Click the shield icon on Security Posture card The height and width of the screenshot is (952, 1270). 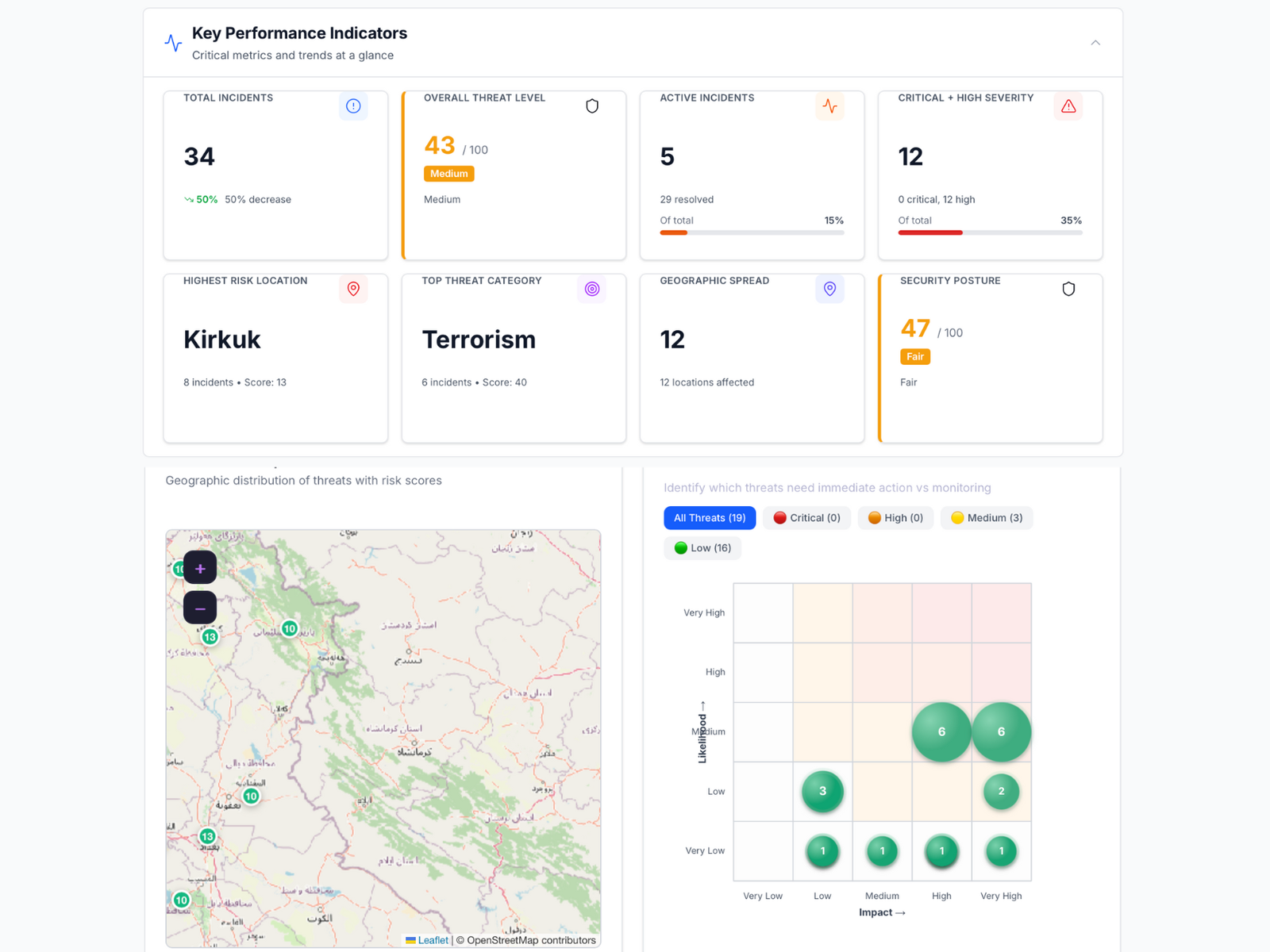(1068, 289)
